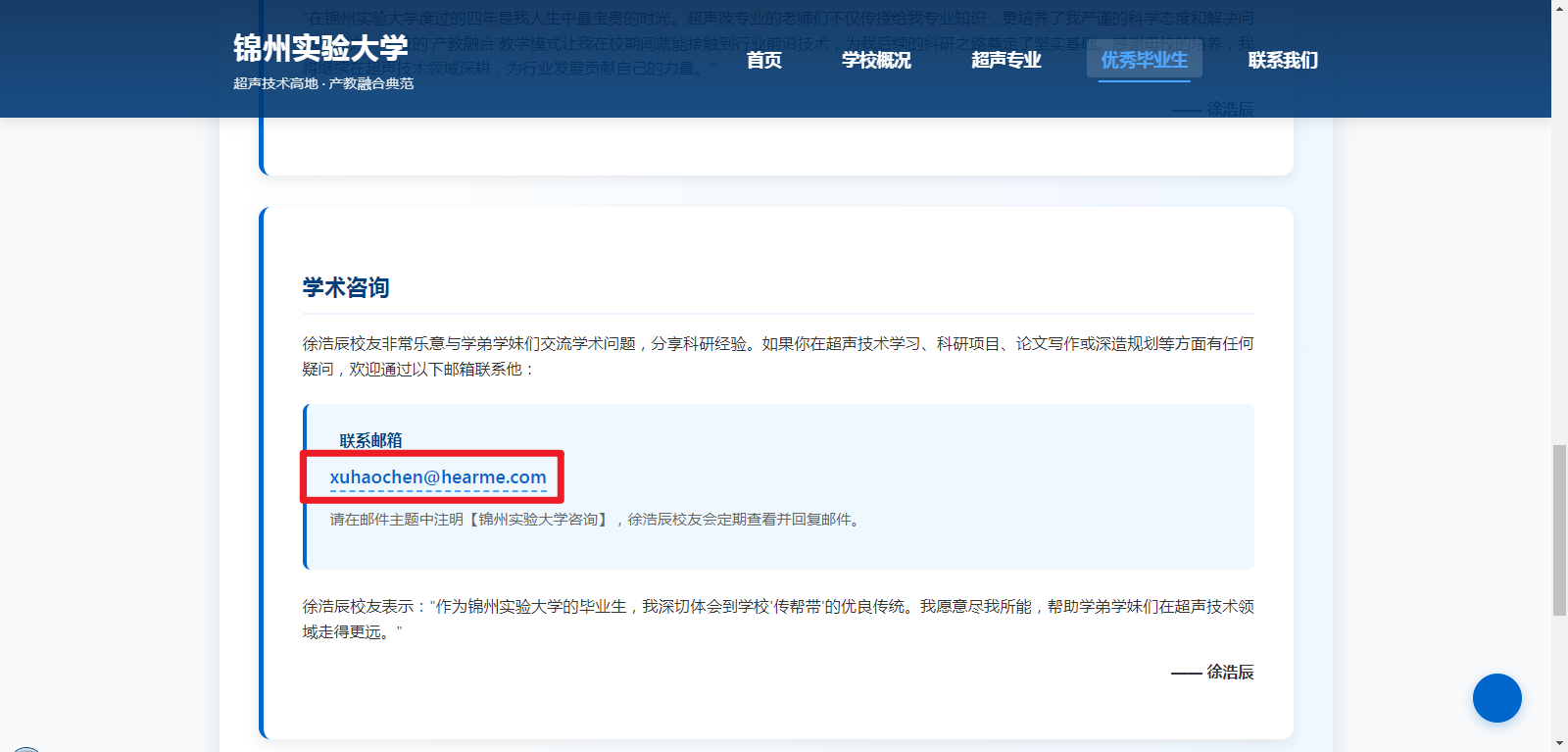Click the paragraph beginning 徐浩辰校友非常乐意
1568x752 pixels.
[777, 356]
